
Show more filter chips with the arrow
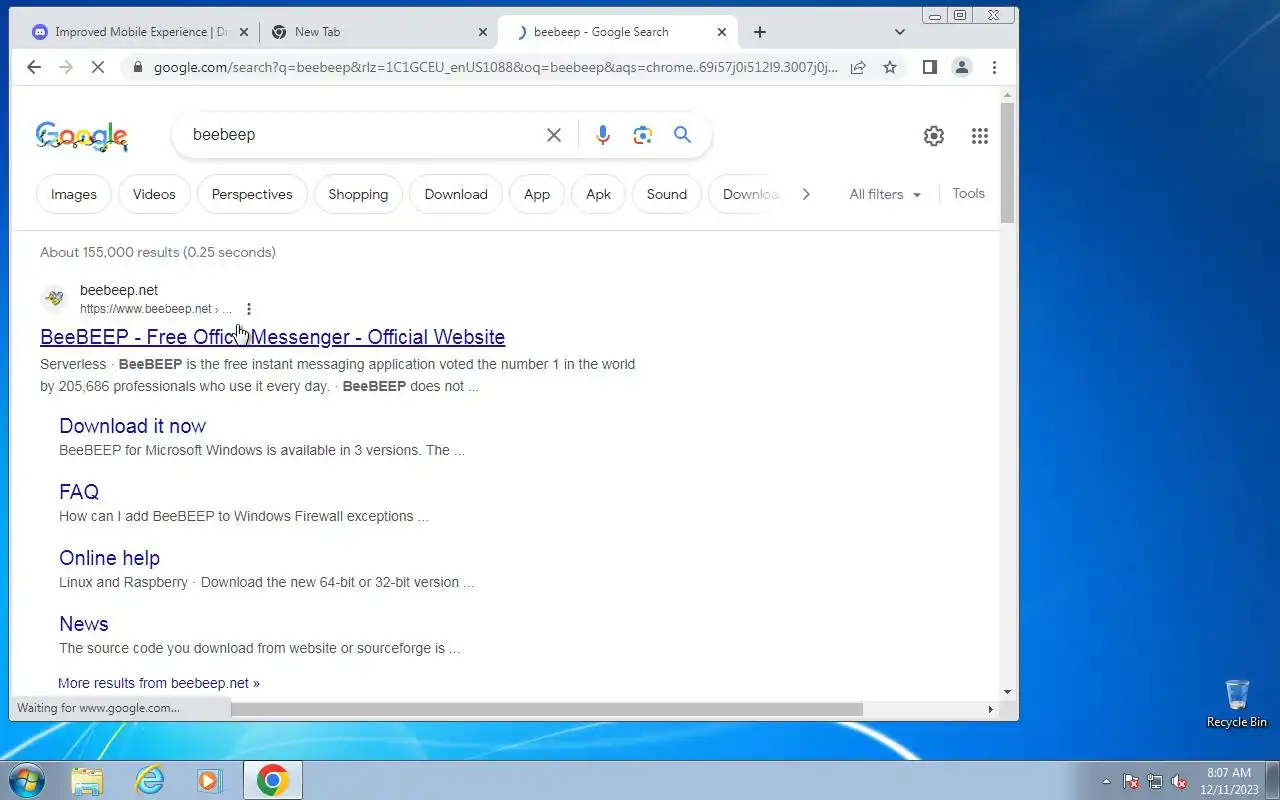(x=806, y=194)
